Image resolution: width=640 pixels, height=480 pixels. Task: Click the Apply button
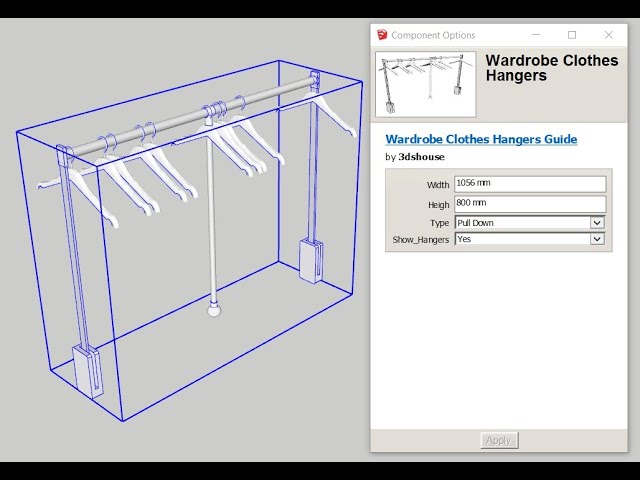(499, 440)
